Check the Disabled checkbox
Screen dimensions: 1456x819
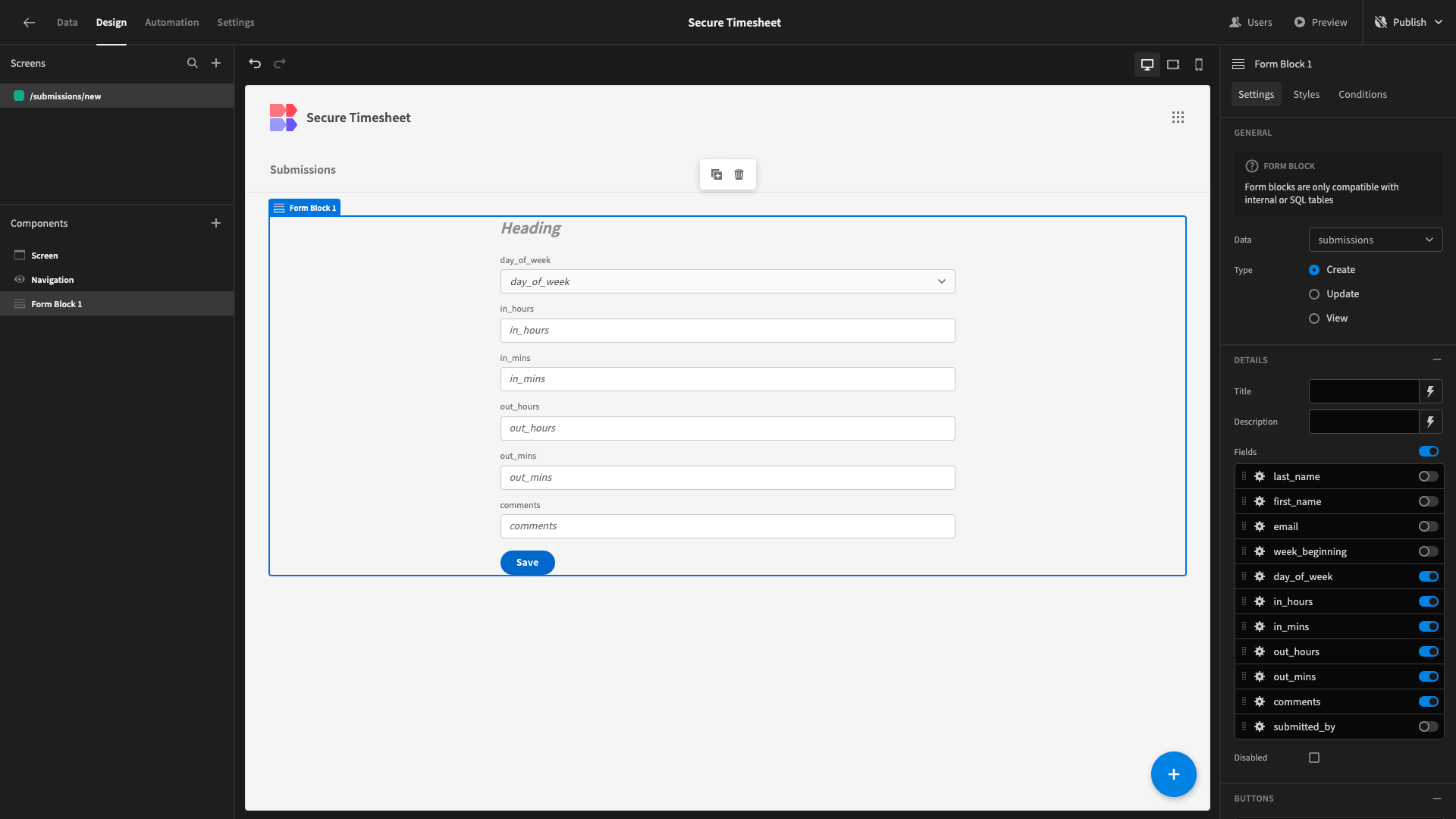tap(1314, 758)
